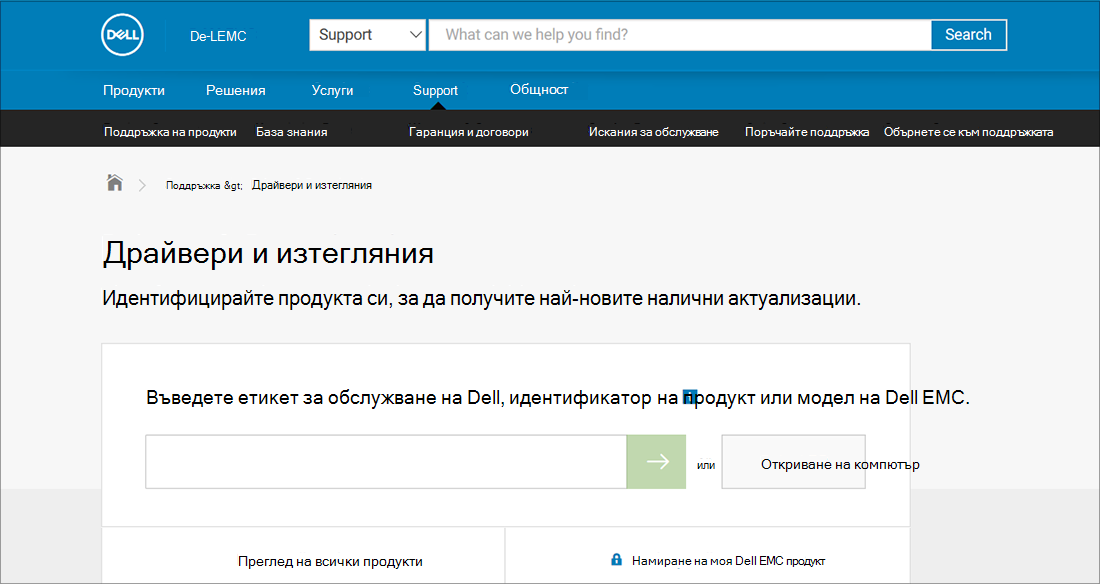
Task: Open Поръчайте поддръжка
Action: (807, 132)
